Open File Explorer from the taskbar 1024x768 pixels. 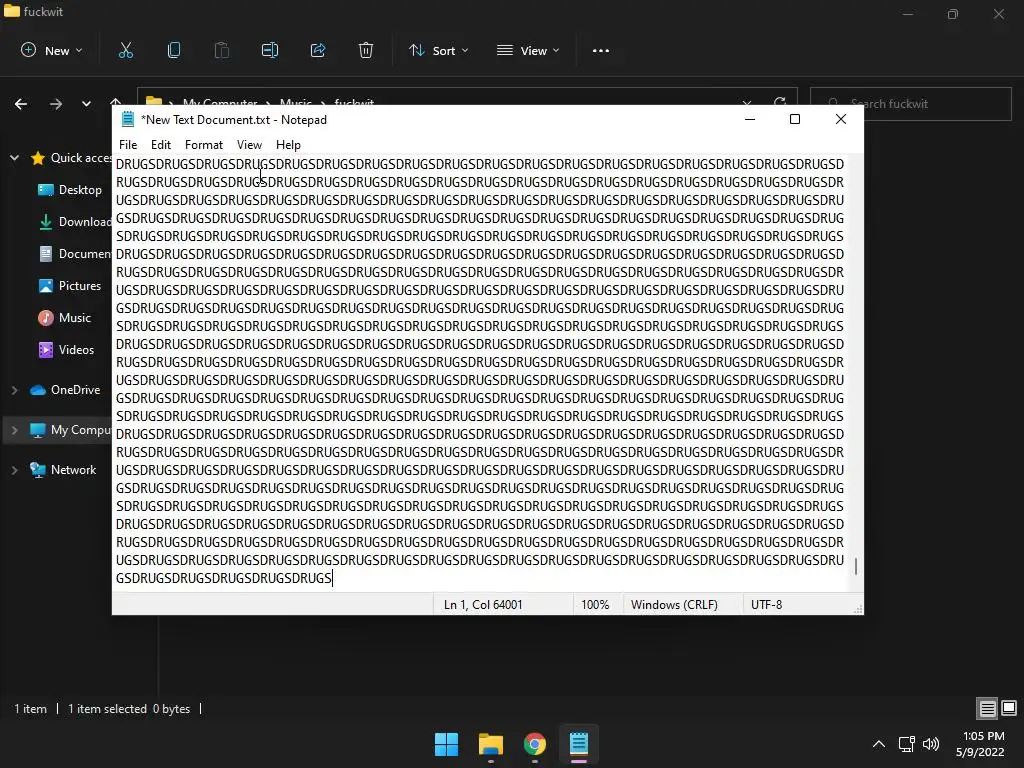(490, 744)
